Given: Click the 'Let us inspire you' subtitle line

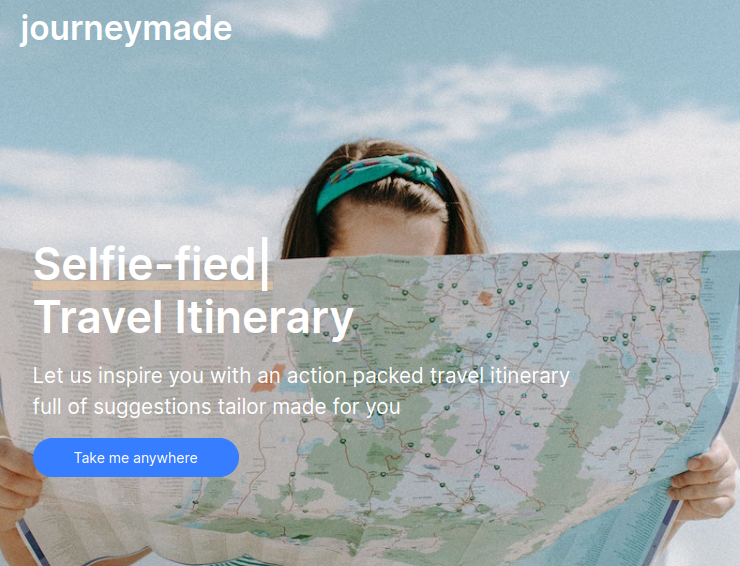Looking at the screenshot, I should coord(301,376).
